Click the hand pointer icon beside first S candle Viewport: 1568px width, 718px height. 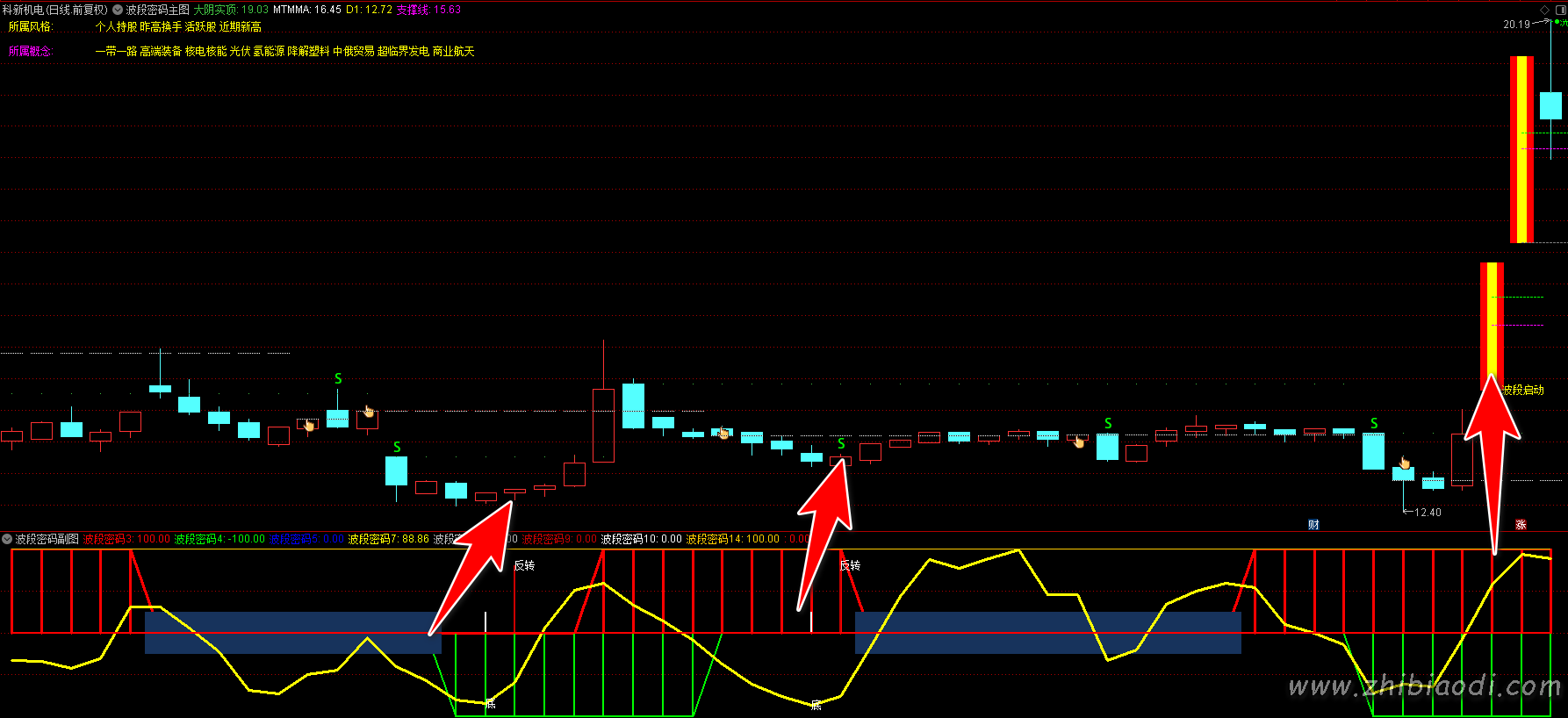[x=369, y=411]
